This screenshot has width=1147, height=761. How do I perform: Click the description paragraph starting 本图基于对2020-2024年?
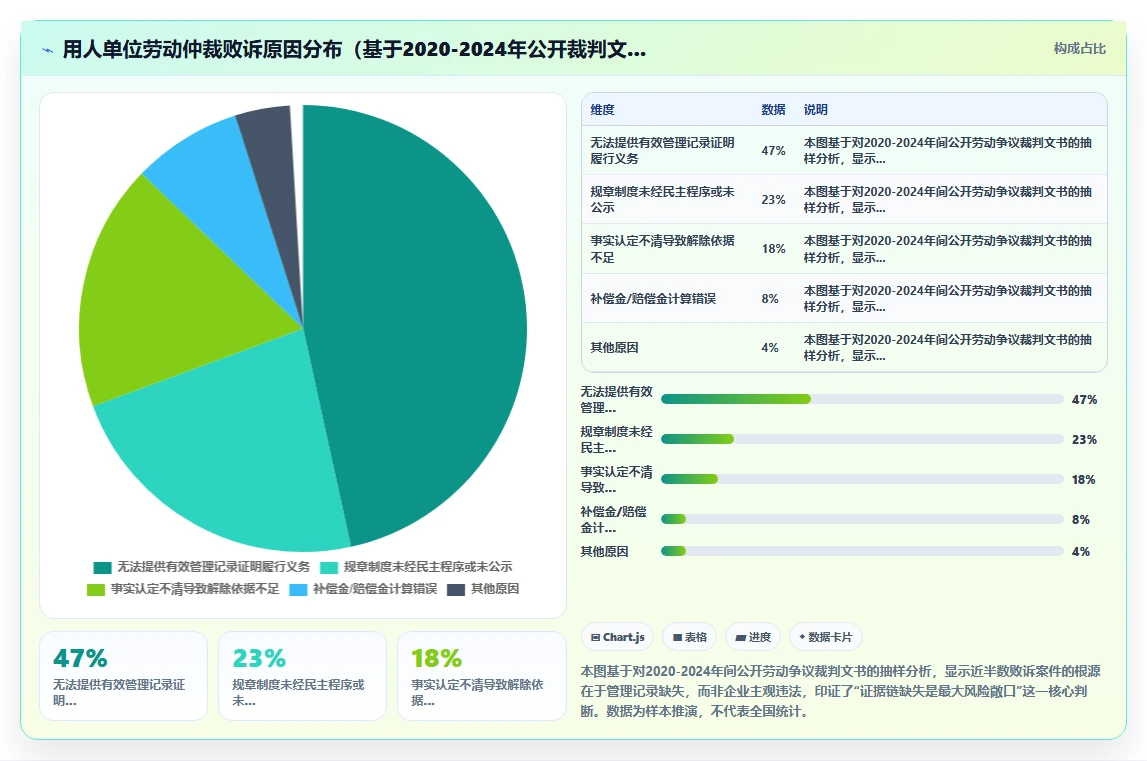[x=841, y=691]
